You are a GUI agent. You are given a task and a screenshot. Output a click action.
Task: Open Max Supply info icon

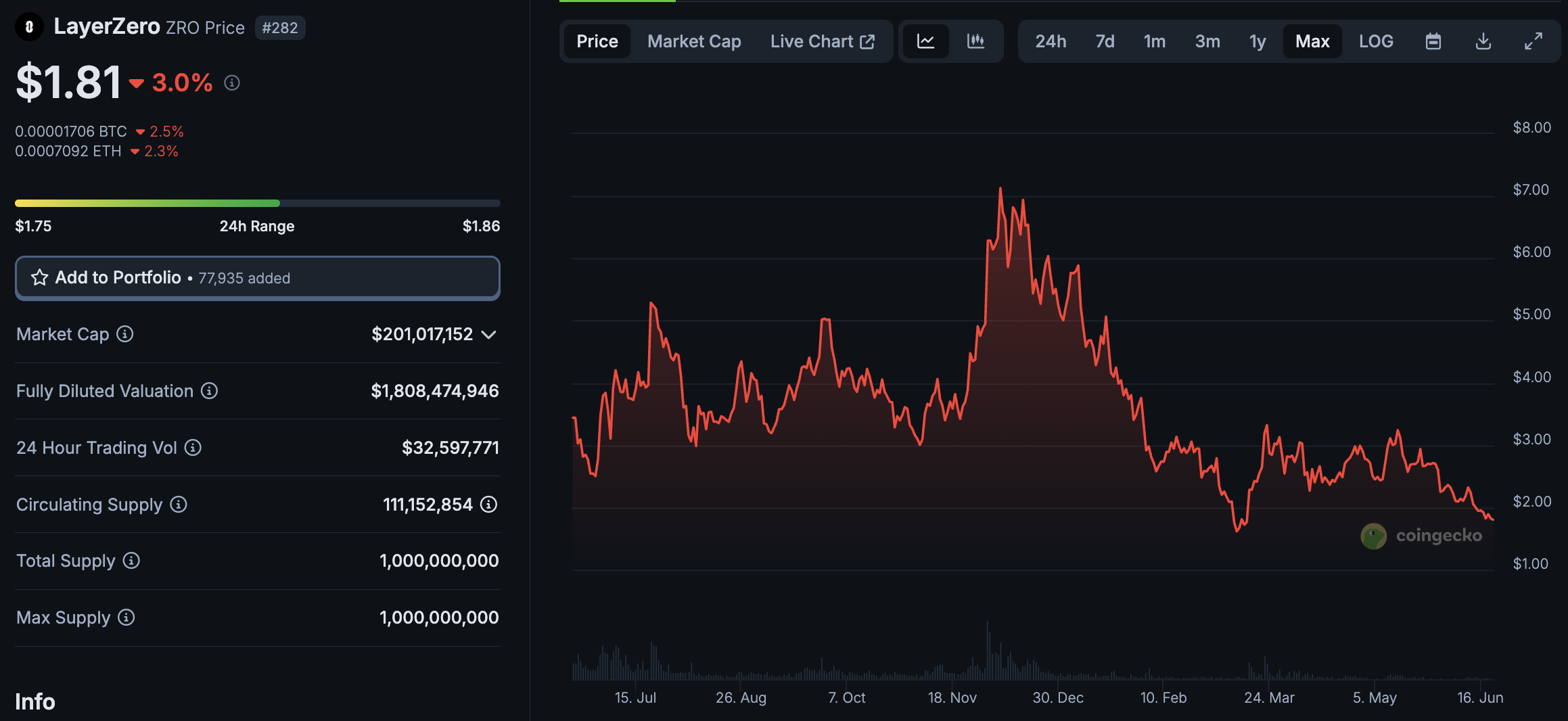tap(126, 618)
